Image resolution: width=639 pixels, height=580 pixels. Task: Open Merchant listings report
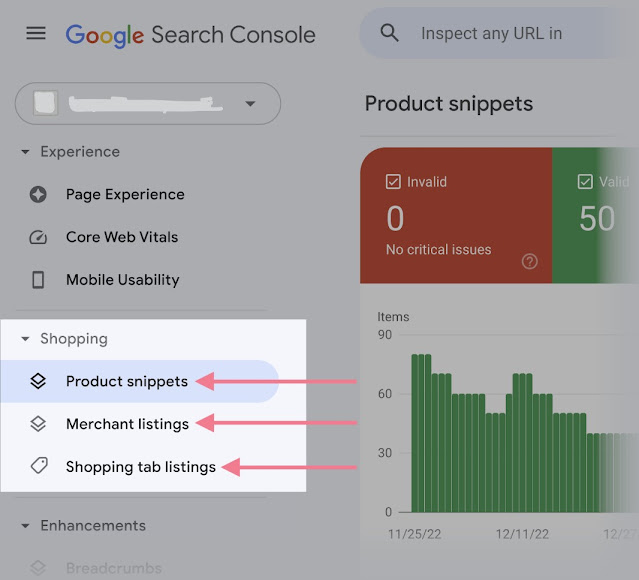click(127, 424)
